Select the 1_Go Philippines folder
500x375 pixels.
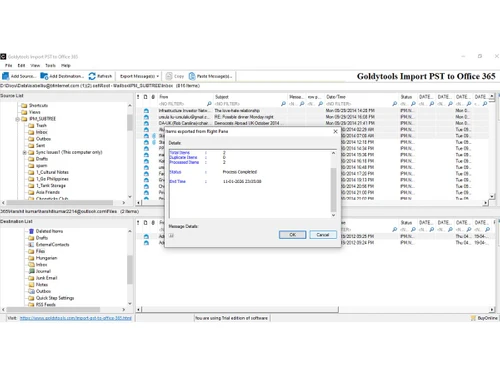pyautogui.click(x=52, y=179)
